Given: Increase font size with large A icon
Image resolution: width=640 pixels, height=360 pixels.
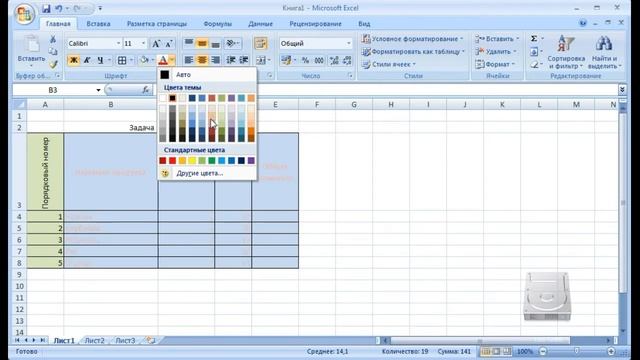Looking at the screenshot, I should point(156,43).
